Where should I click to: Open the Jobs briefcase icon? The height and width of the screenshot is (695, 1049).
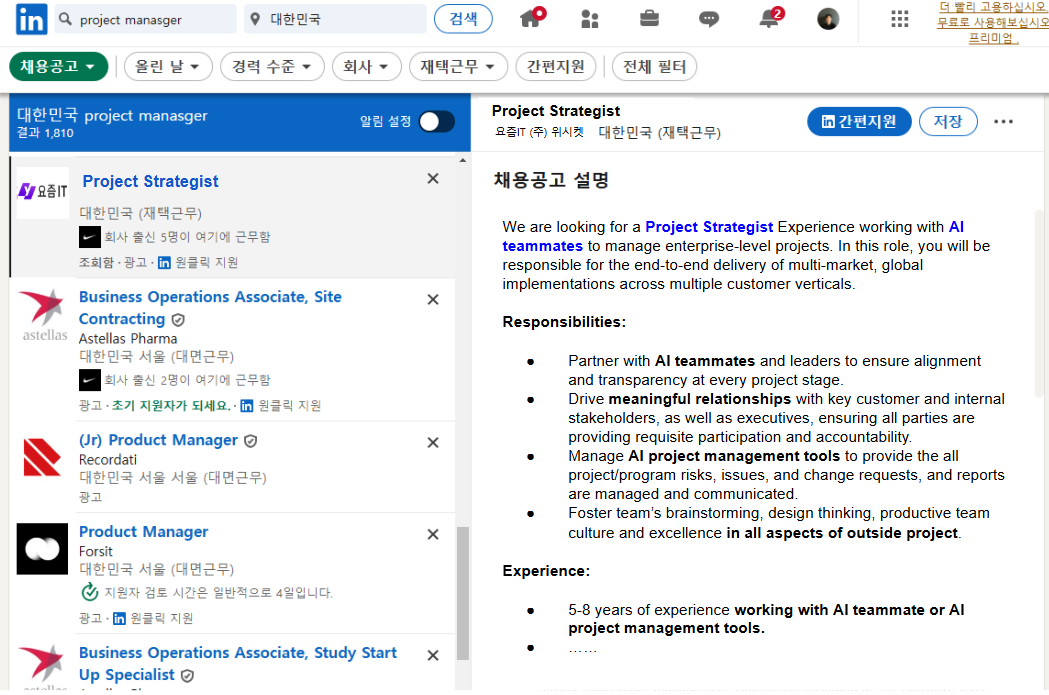click(649, 18)
